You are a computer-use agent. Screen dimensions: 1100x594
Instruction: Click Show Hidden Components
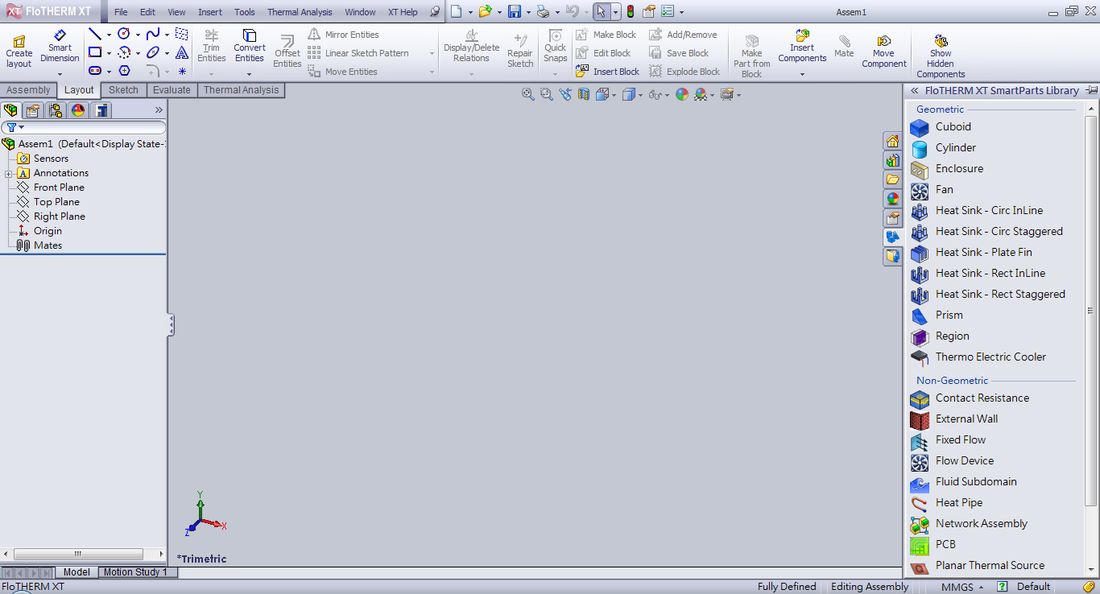click(941, 56)
